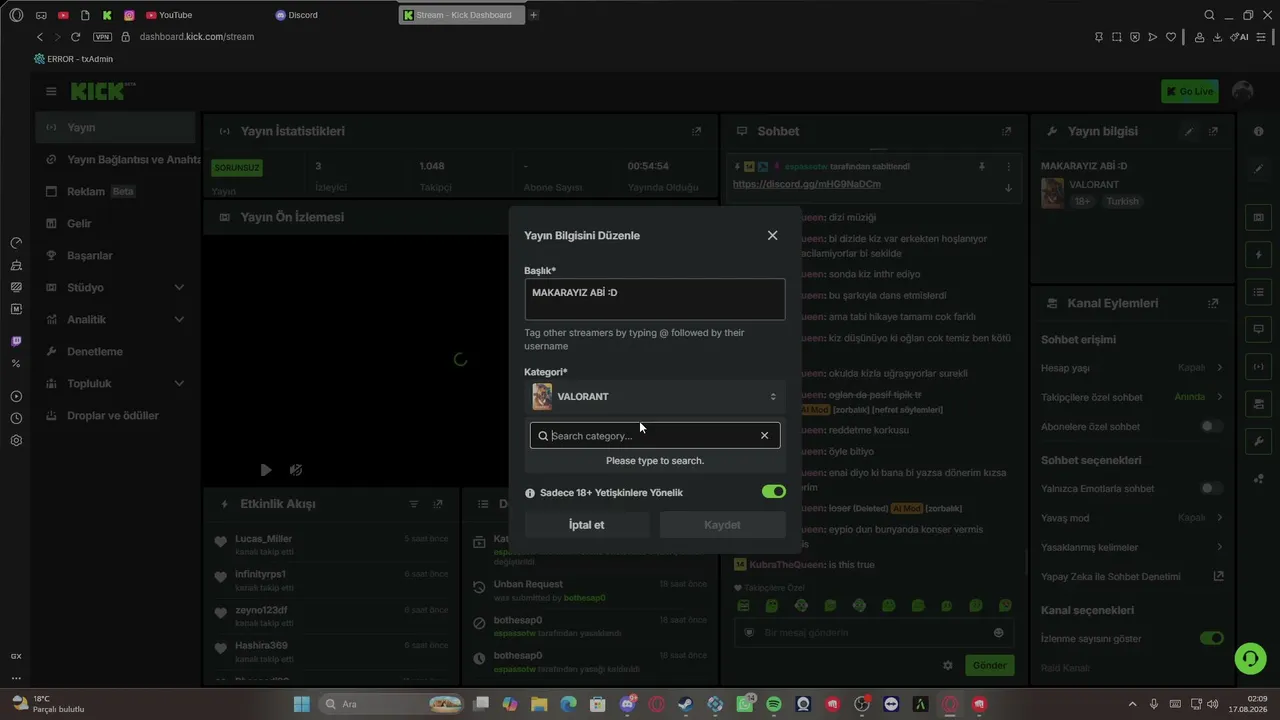
Task: Open the Twitch icon in Opera sidebar
Action: (16, 341)
